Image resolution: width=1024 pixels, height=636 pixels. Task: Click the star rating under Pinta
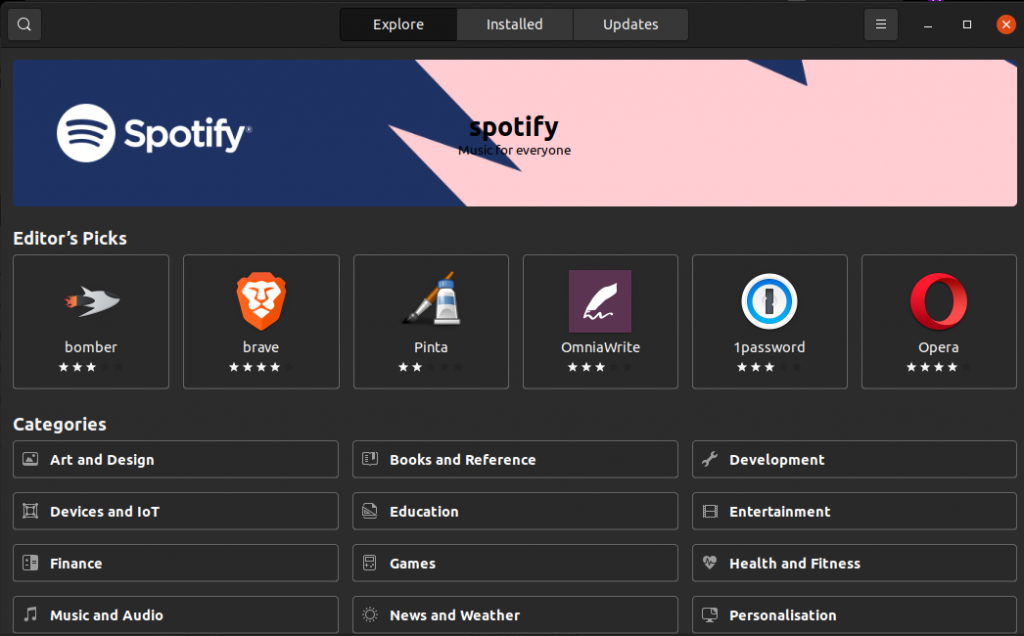click(430, 367)
